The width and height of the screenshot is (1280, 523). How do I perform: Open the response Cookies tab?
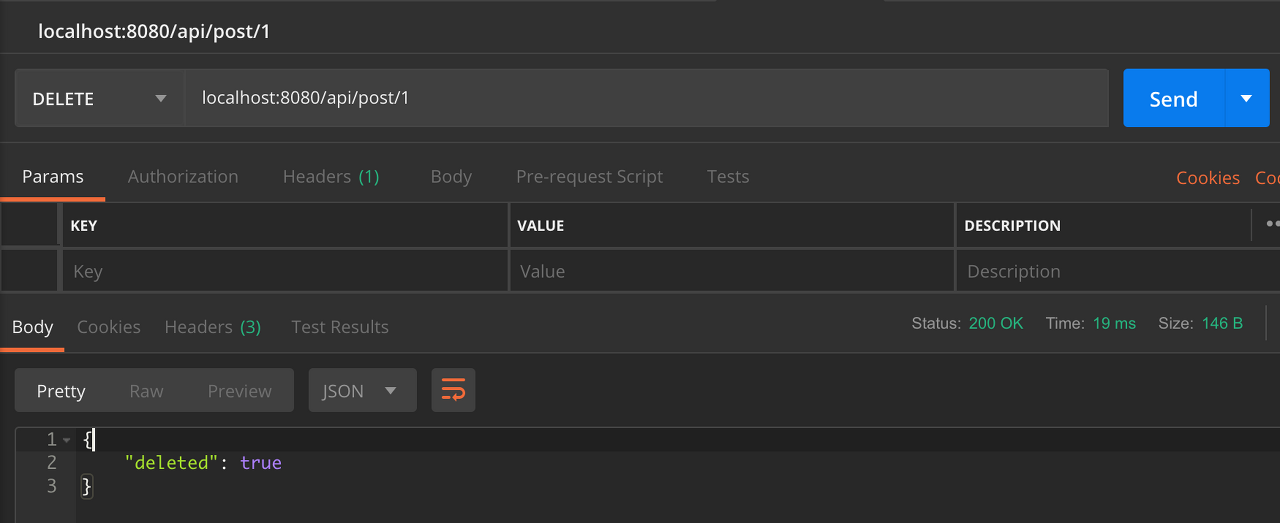tap(109, 327)
